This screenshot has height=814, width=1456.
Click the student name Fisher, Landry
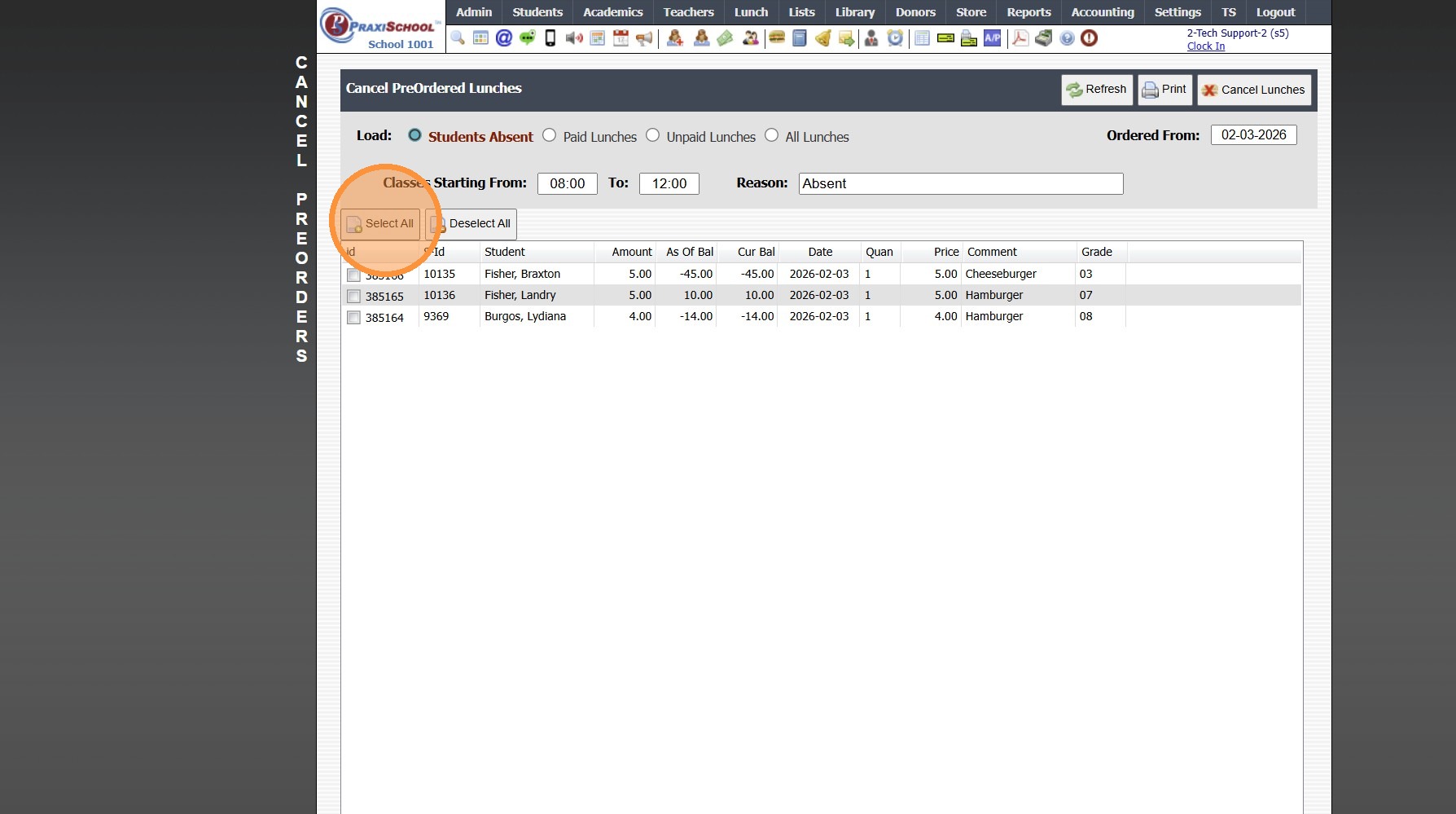click(520, 295)
